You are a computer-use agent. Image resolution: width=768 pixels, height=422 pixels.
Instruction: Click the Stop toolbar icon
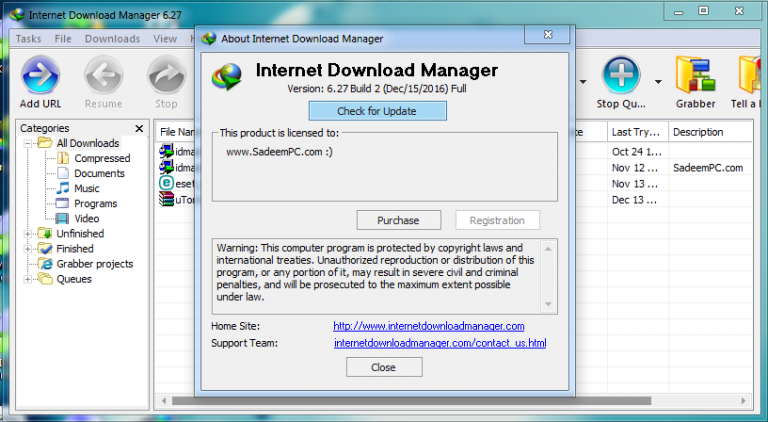(167, 75)
